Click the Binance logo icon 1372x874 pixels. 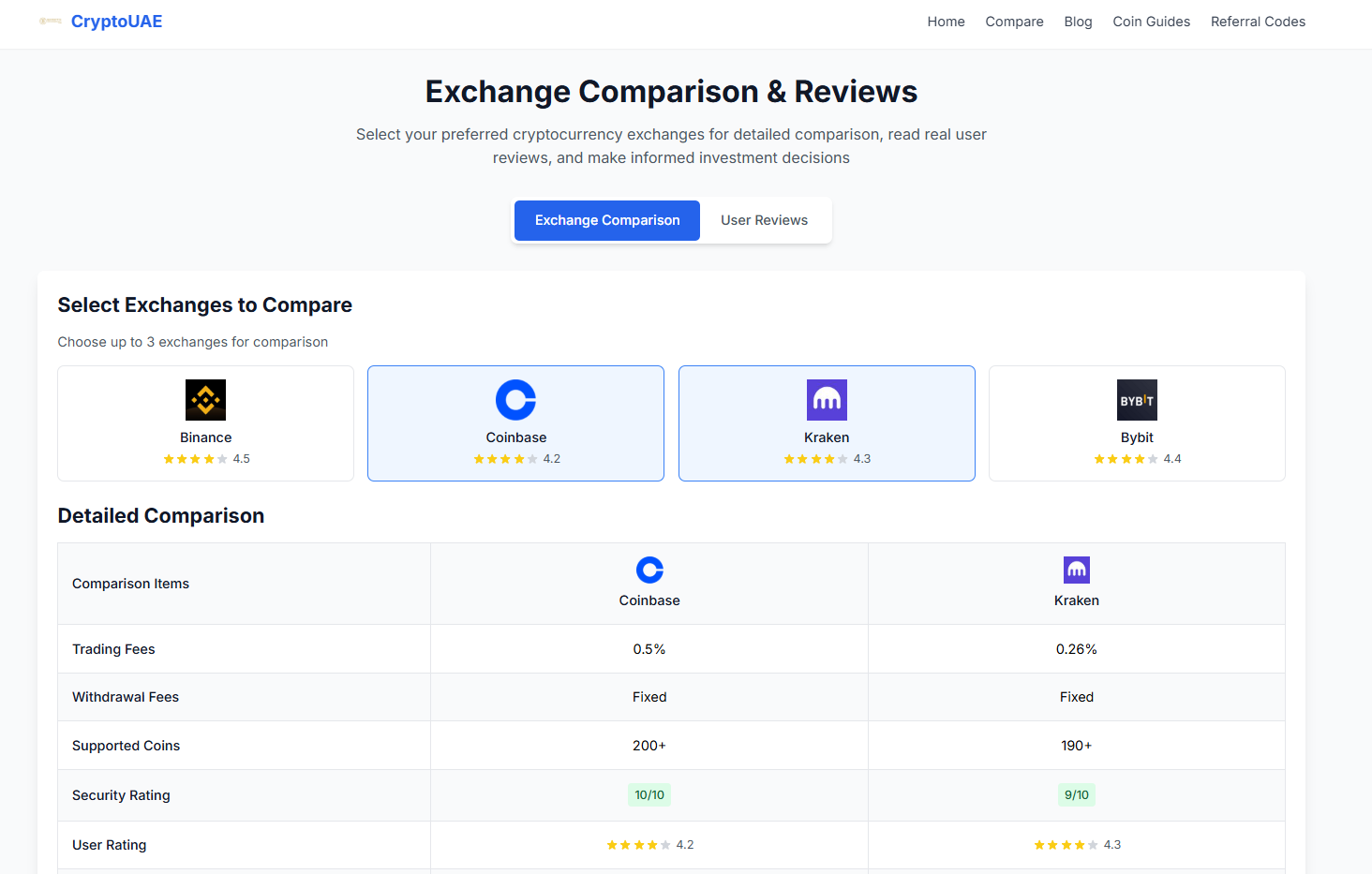[205, 399]
